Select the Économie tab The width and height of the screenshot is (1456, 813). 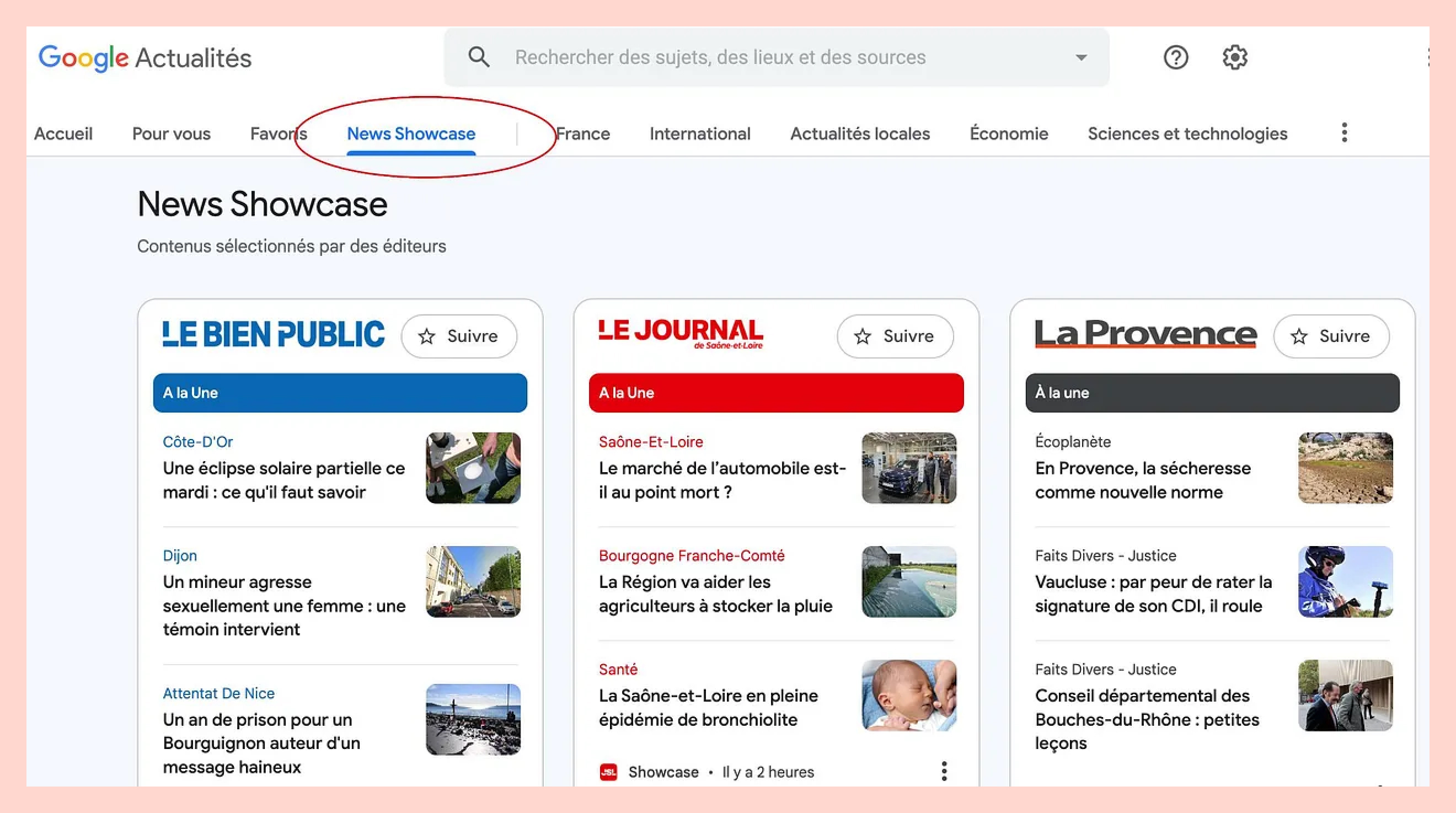tap(1009, 133)
